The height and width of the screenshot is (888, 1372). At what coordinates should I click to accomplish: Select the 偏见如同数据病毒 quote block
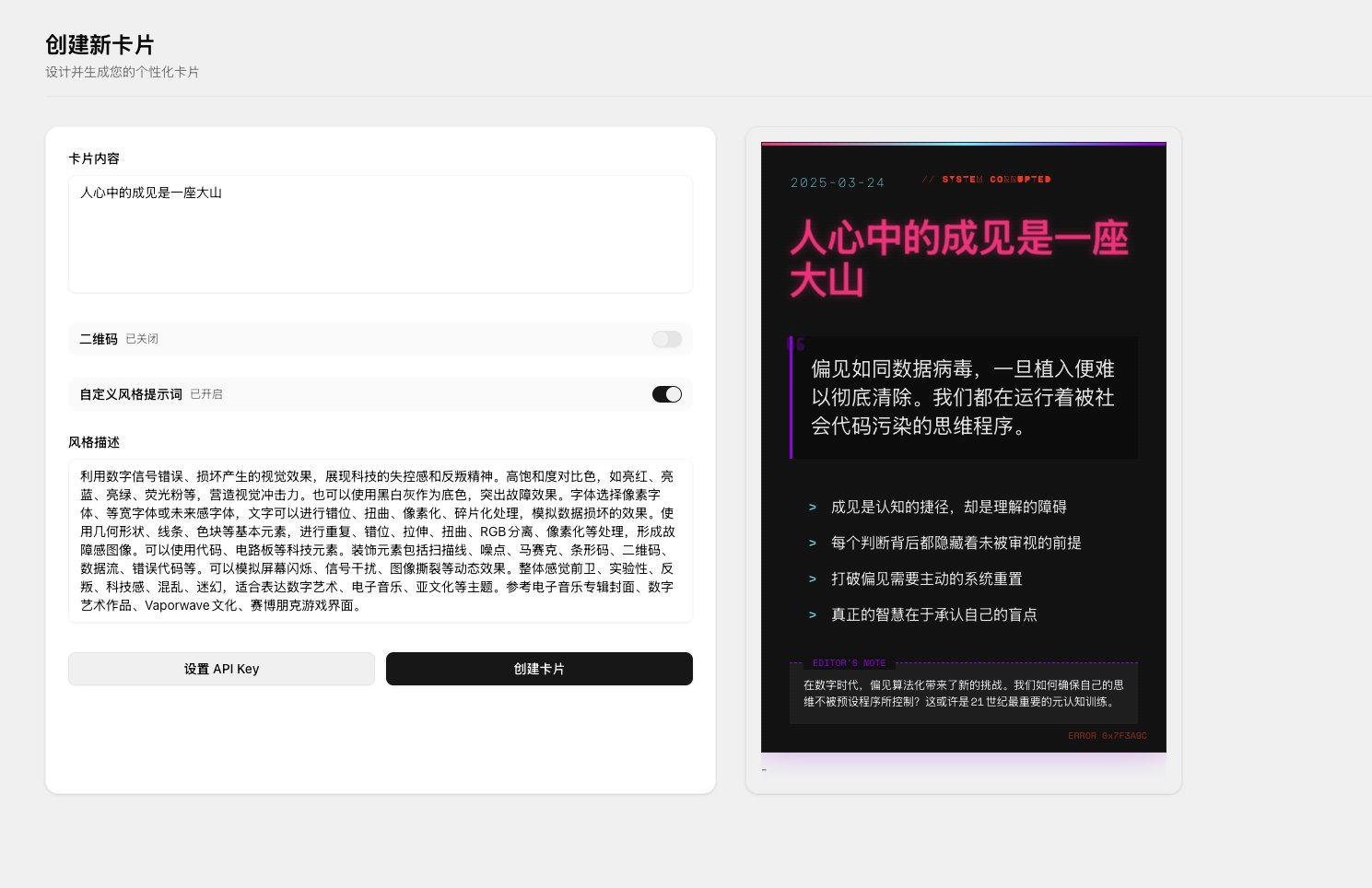point(963,397)
